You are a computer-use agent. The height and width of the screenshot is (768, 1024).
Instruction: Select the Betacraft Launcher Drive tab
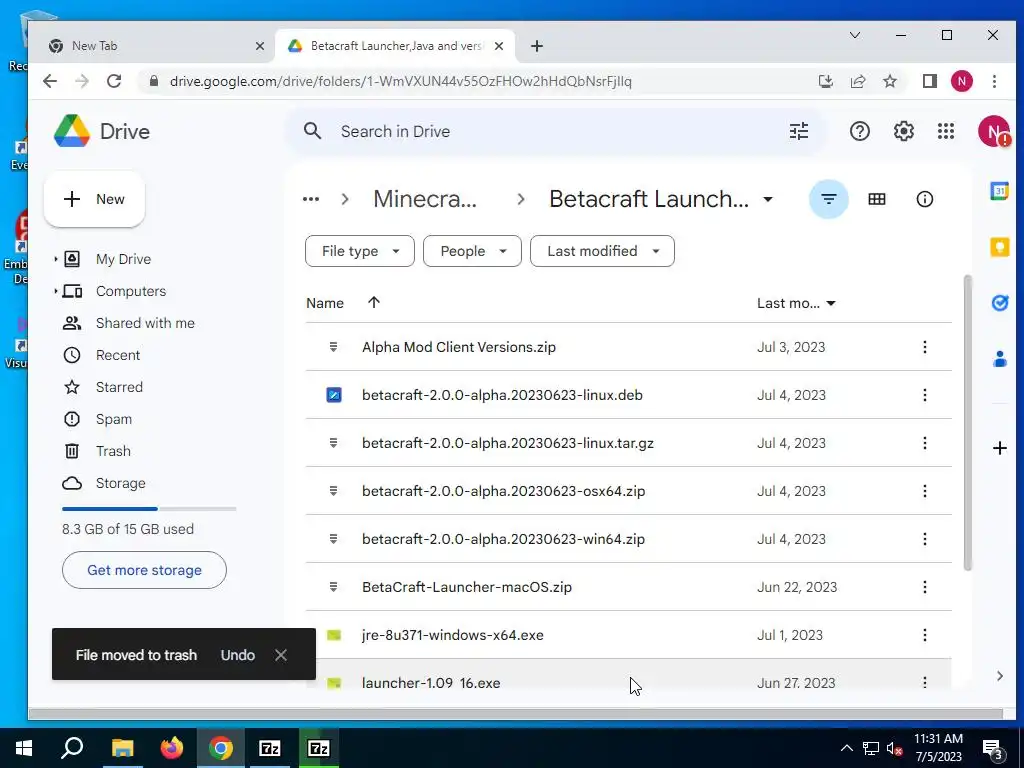pyautogui.click(x=395, y=46)
